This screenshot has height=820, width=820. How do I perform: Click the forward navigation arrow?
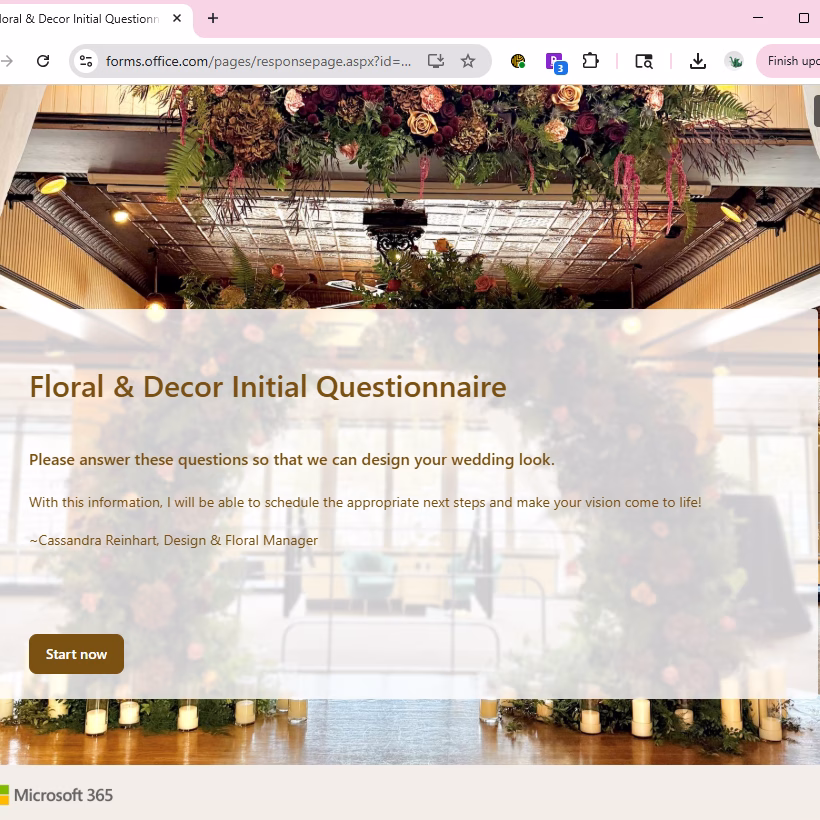pyautogui.click(x=8, y=61)
